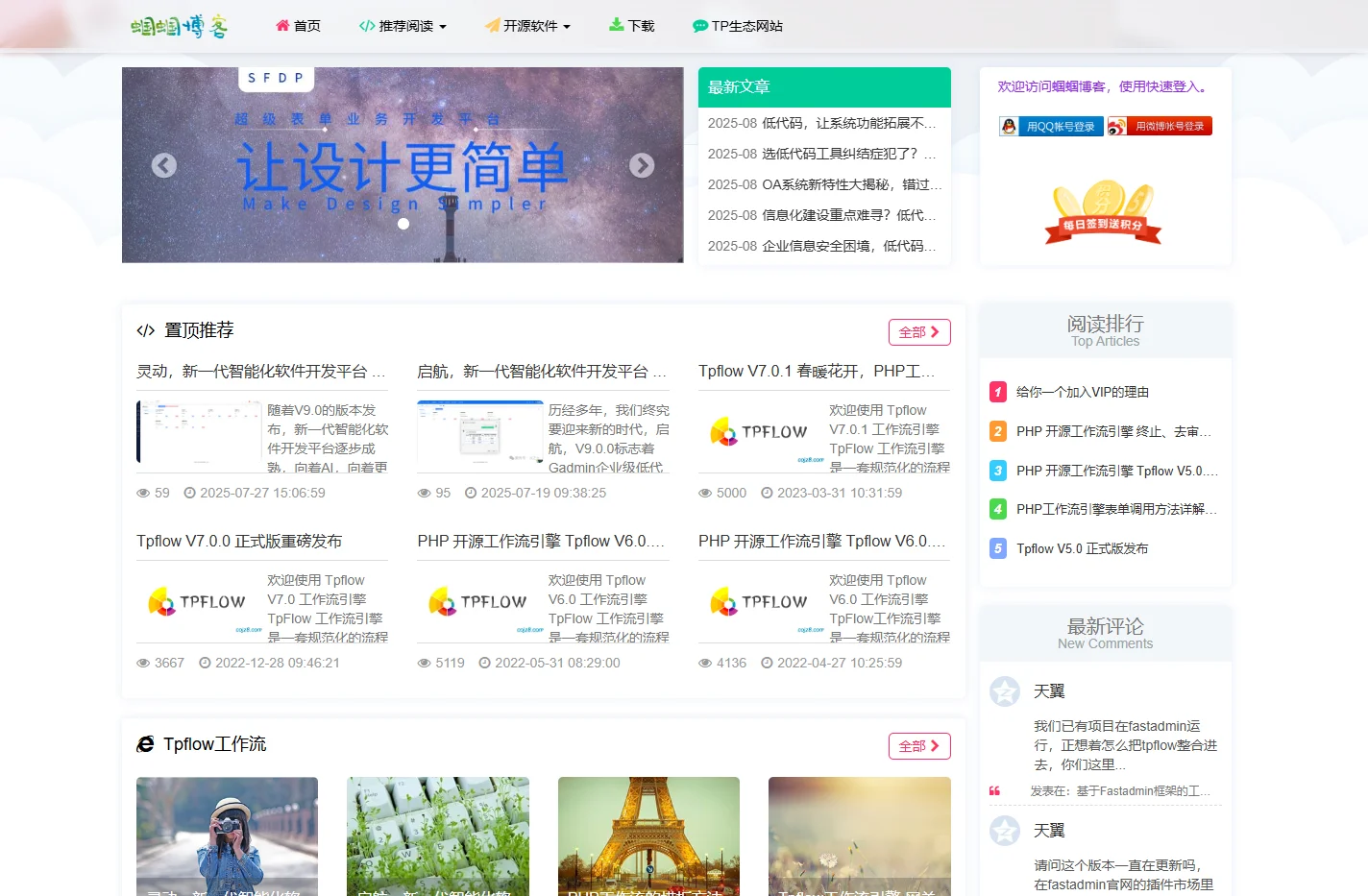Open rank 2 article PHP 开源工作流引擎 终止、去审

click(1114, 431)
